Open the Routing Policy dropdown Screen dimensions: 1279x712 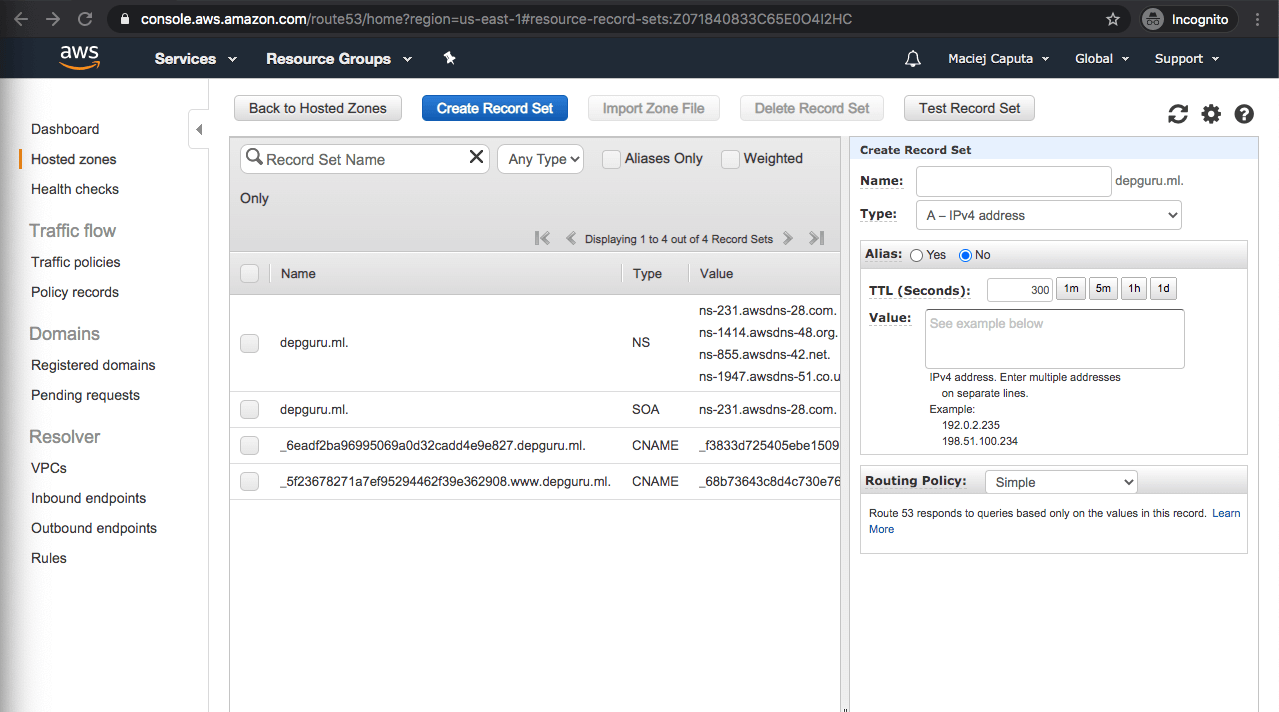click(x=1061, y=482)
